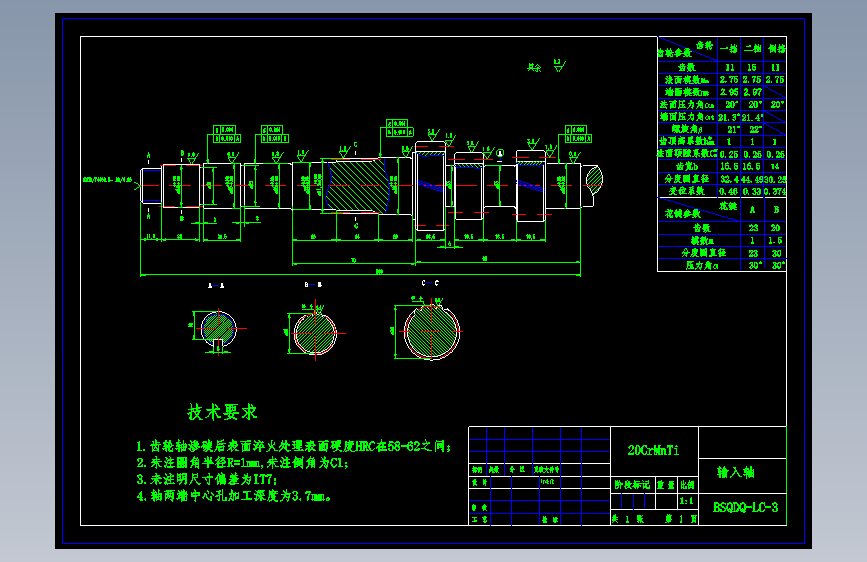Image resolution: width=867 pixels, height=562 pixels.
Task: Click the B-B section view circle
Action: tap(315, 334)
